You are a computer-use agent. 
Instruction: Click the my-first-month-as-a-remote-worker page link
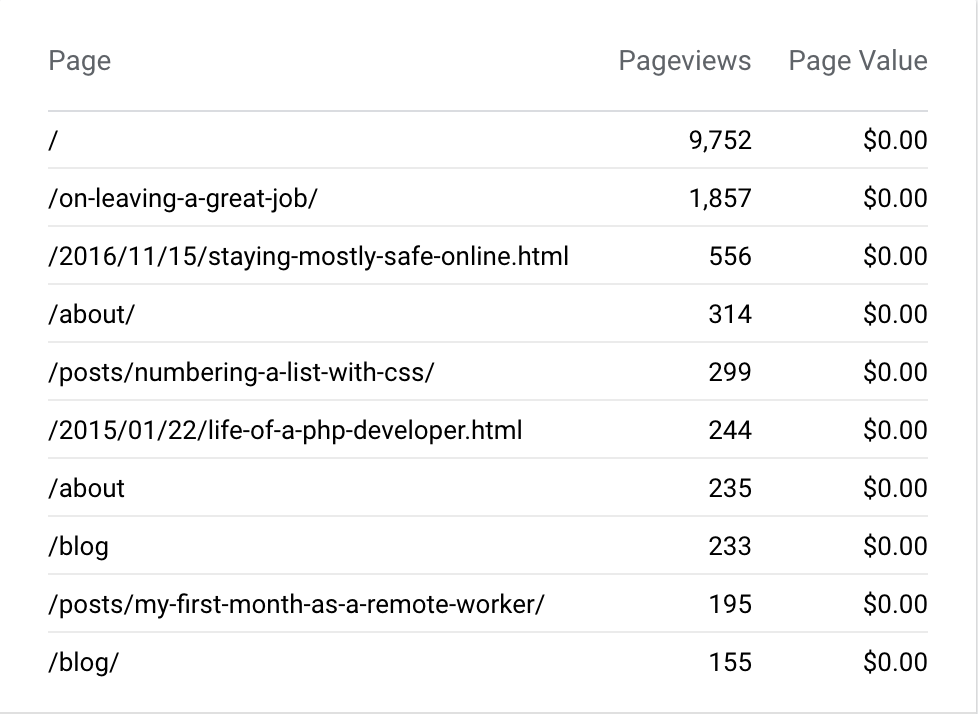[x=296, y=604]
